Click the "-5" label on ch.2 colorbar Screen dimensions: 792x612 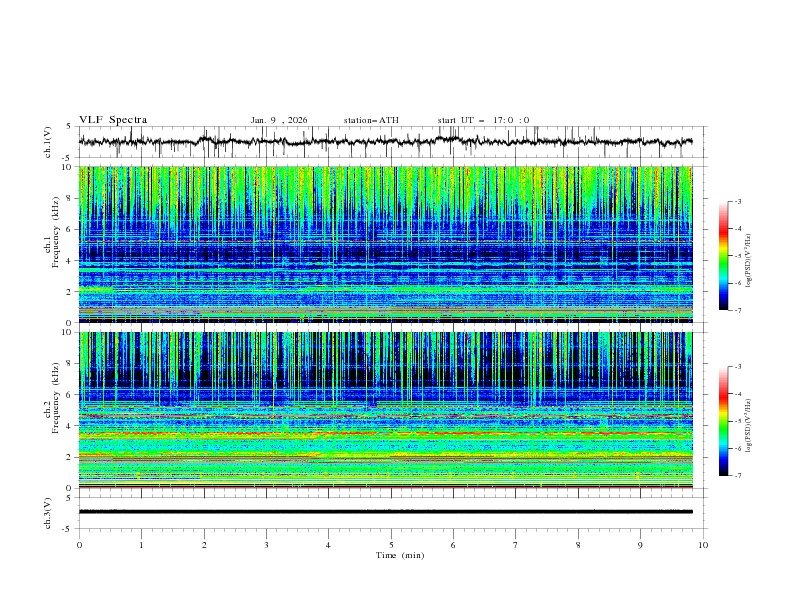737,421
